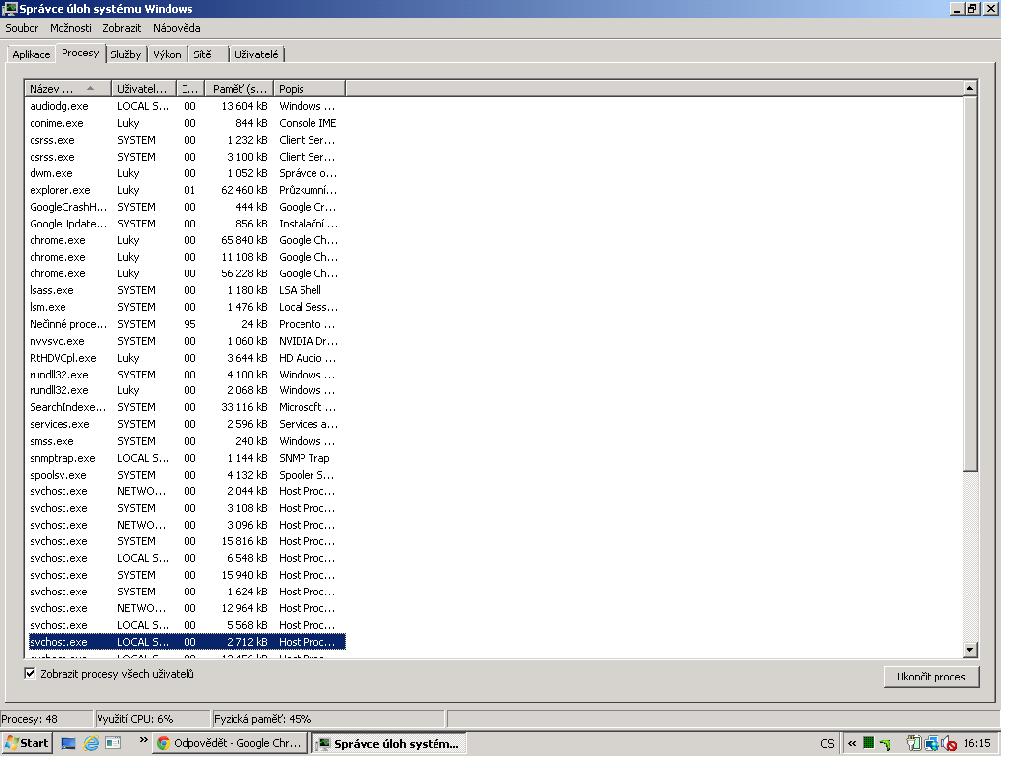The image size is (1024, 768).
Task: Click network connection tray icon
Action: (x=932, y=743)
